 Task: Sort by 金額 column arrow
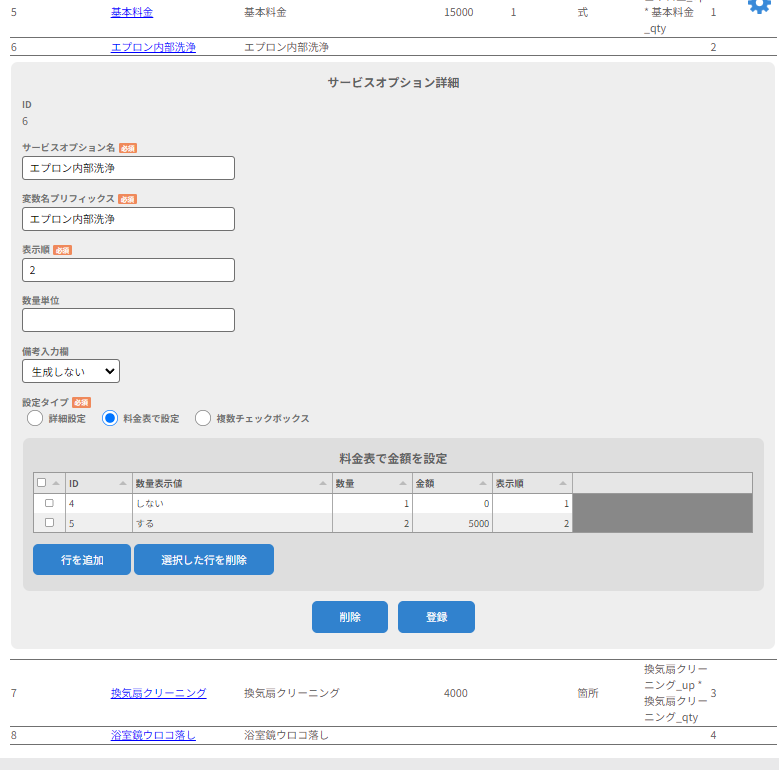(x=483, y=483)
